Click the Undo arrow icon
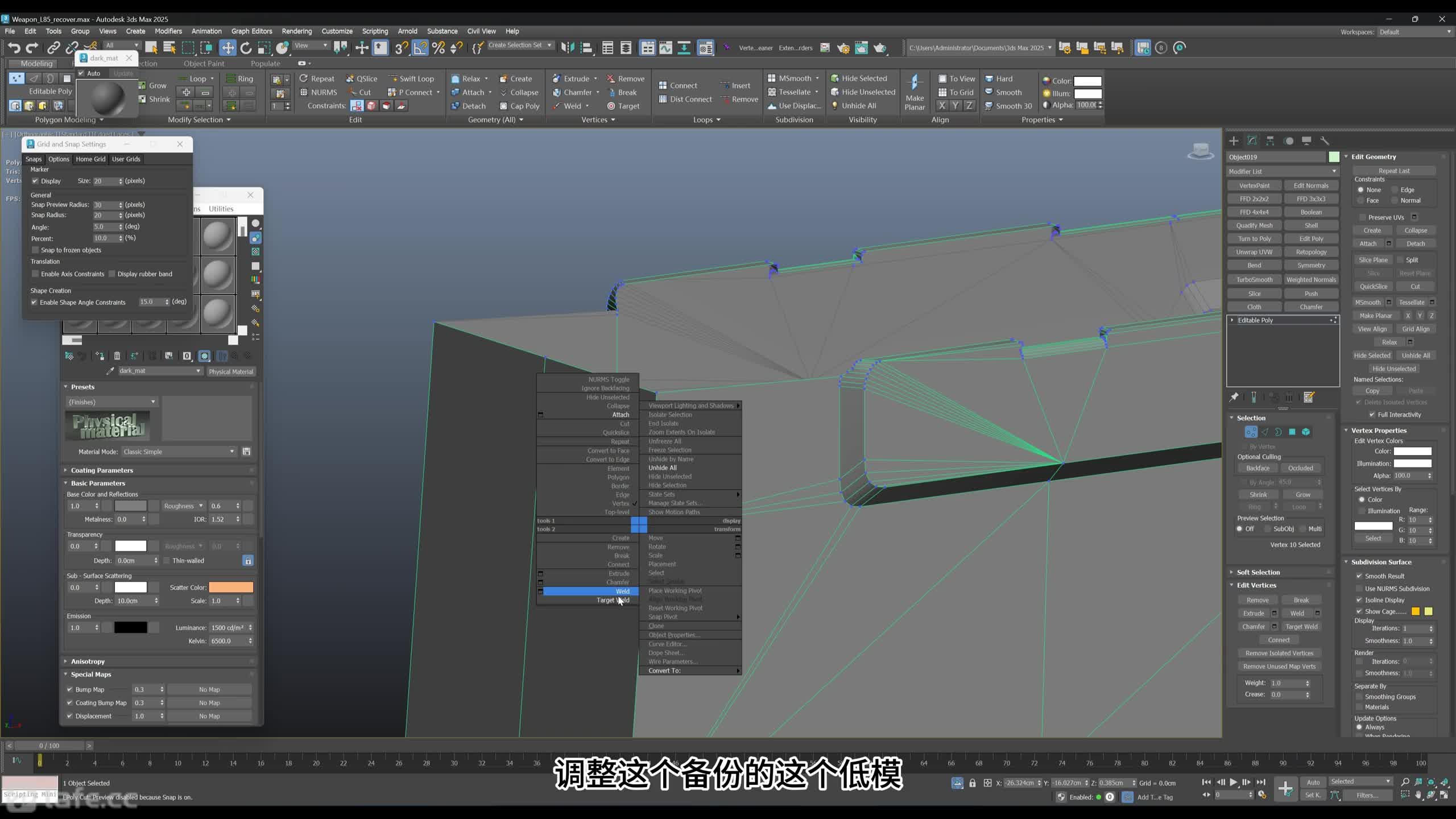1456x819 pixels. [x=14, y=48]
